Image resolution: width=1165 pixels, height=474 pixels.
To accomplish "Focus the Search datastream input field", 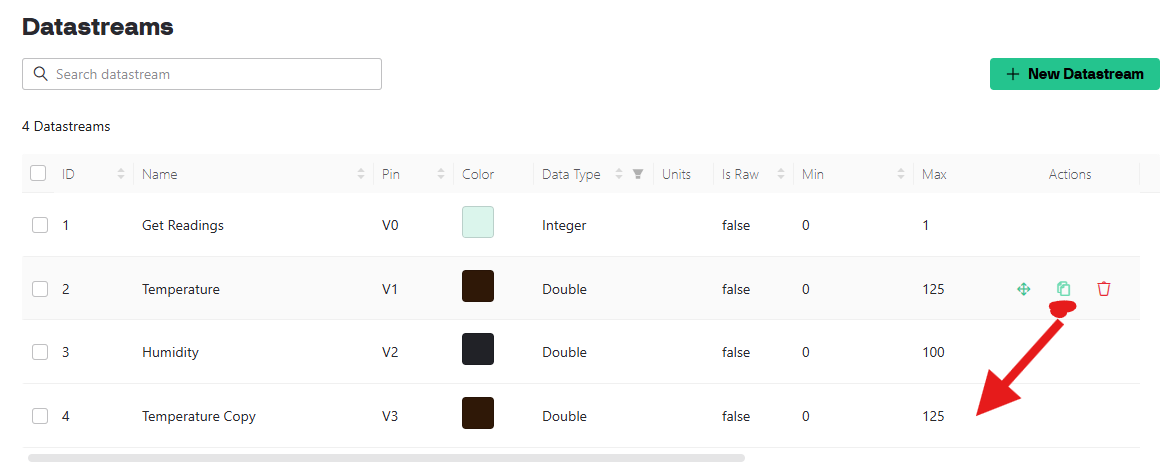I will (x=202, y=74).
